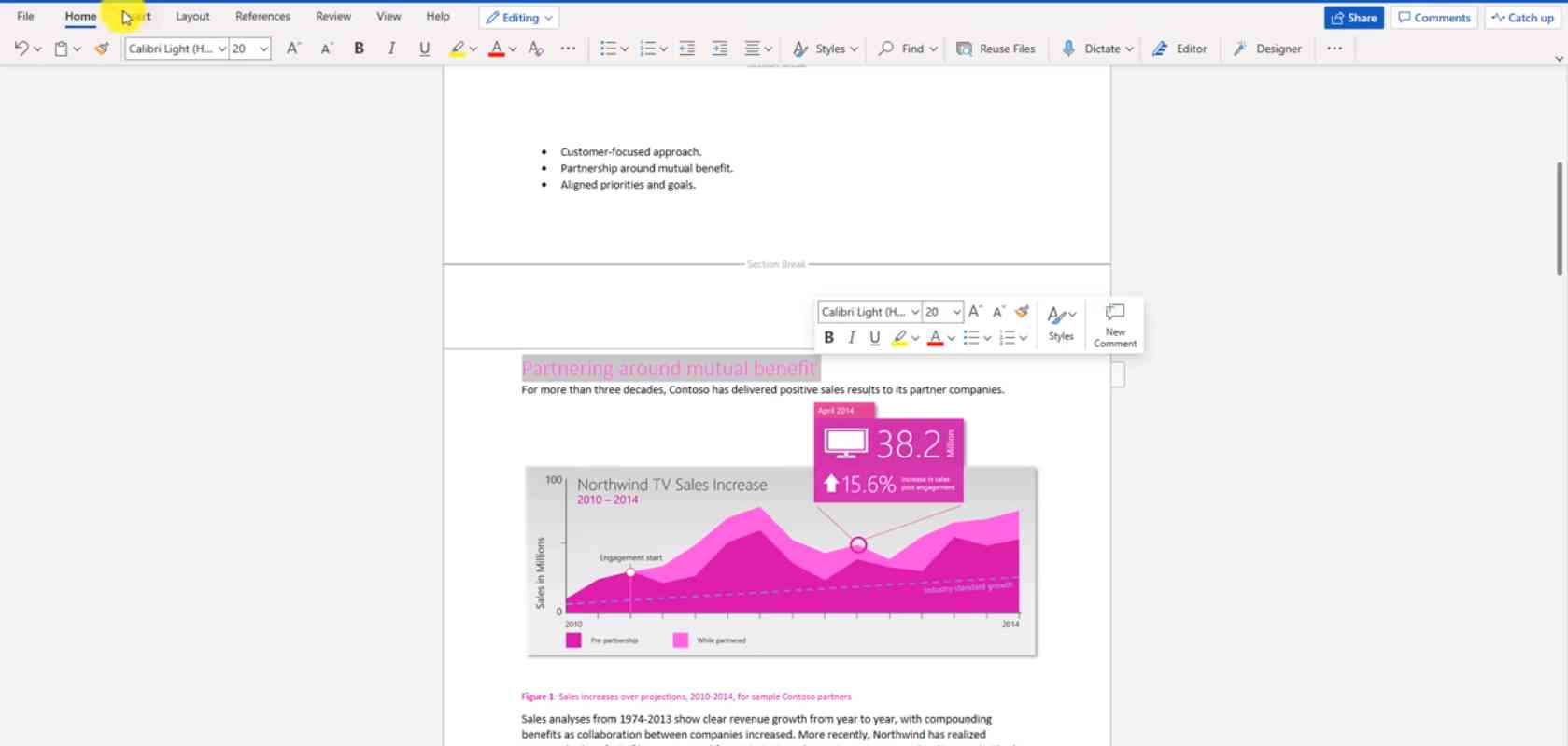Apply numbered list from the ribbon
The image size is (1568, 746).
(x=647, y=49)
